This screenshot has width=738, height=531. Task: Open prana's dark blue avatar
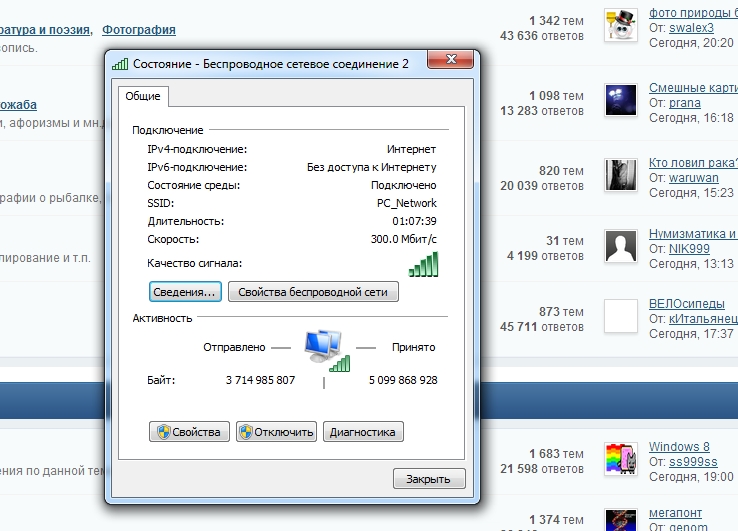621,100
